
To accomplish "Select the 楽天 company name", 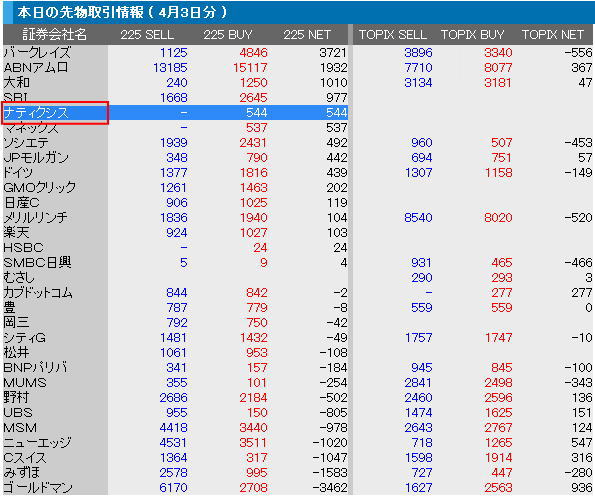I will pos(16,233).
